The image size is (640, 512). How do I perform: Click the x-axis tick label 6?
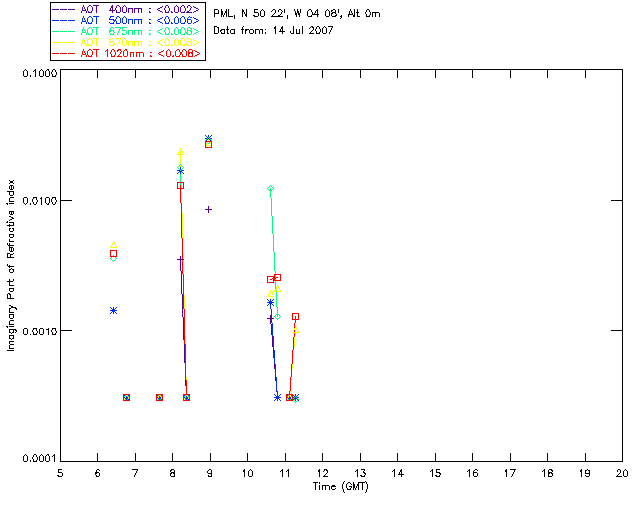(x=98, y=473)
